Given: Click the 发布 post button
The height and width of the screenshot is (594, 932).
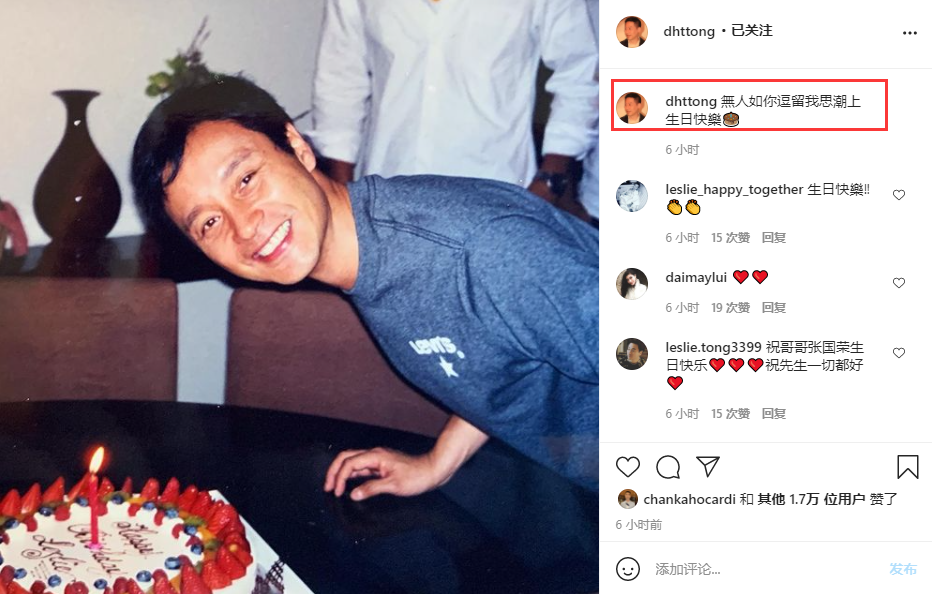Looking at the screenshot, I should pyautogui.click(x=902, y=569).
